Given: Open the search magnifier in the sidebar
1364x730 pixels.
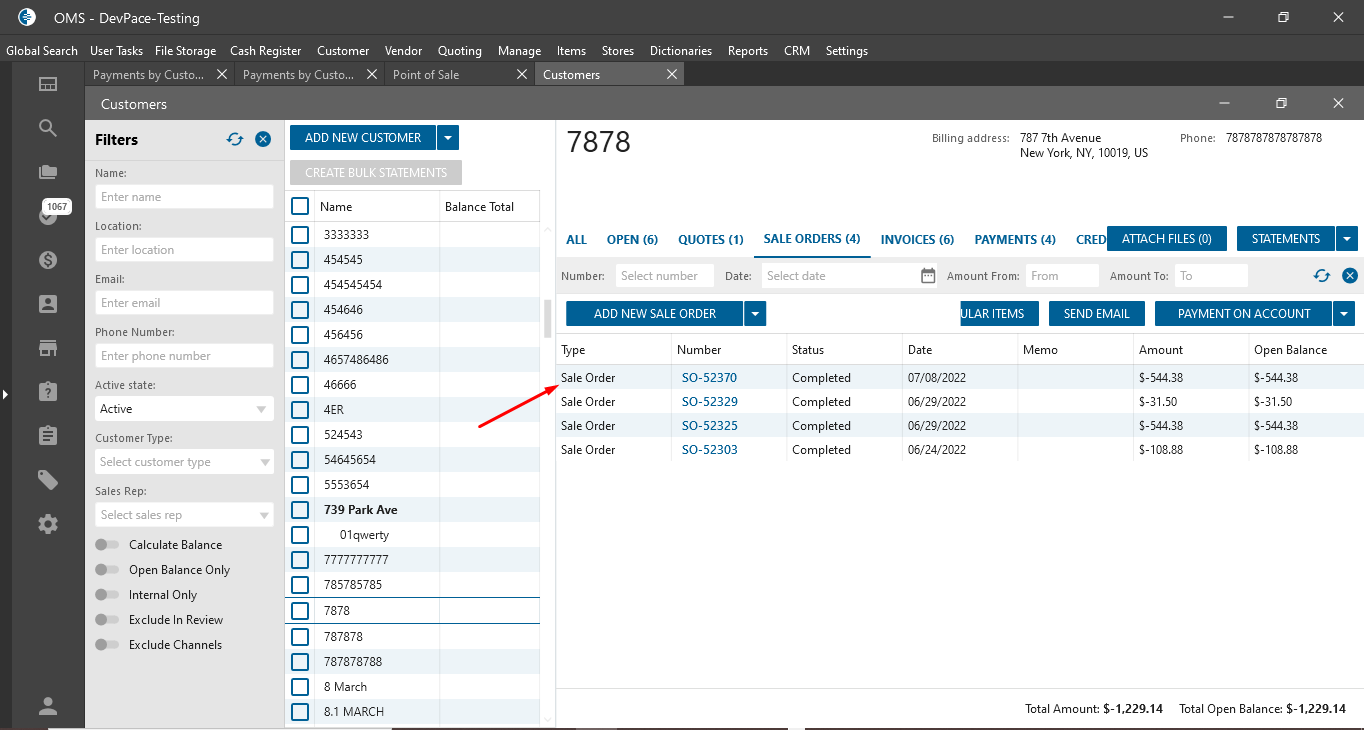Looking at the screenshot, I should click(x=48, y=128).
